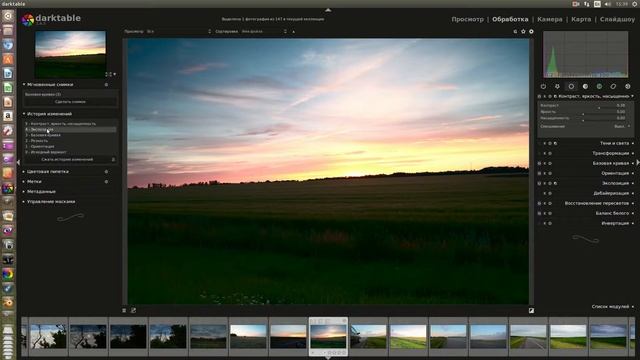
Task: Disable the Контраст, яркость, насыщенность module
Action: 540,96
